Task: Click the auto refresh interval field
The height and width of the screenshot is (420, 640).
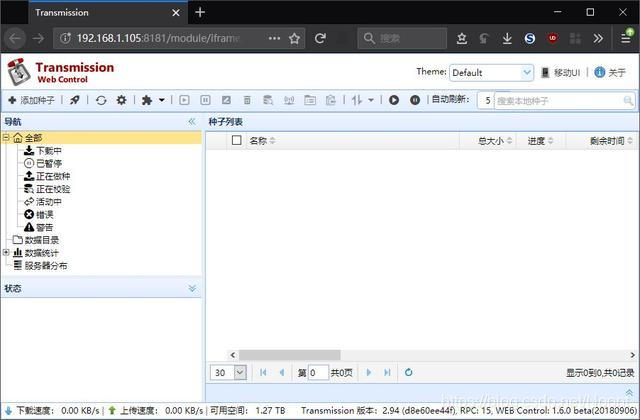Action: [x=486, y=100]
